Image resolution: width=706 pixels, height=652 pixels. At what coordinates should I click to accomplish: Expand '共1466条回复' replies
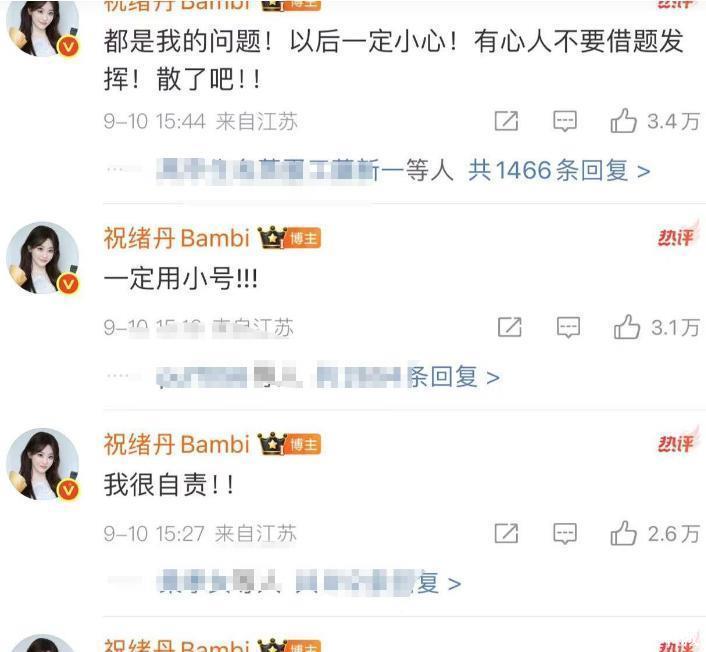[x=559, y=171]
